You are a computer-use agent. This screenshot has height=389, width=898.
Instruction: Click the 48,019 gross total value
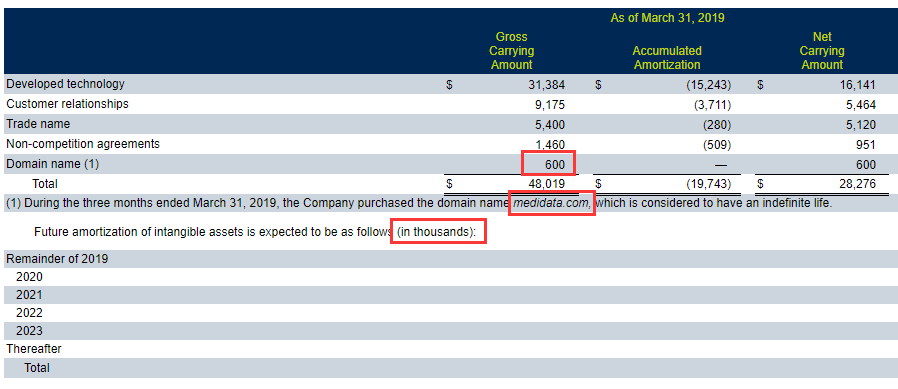tap(546, 184)
